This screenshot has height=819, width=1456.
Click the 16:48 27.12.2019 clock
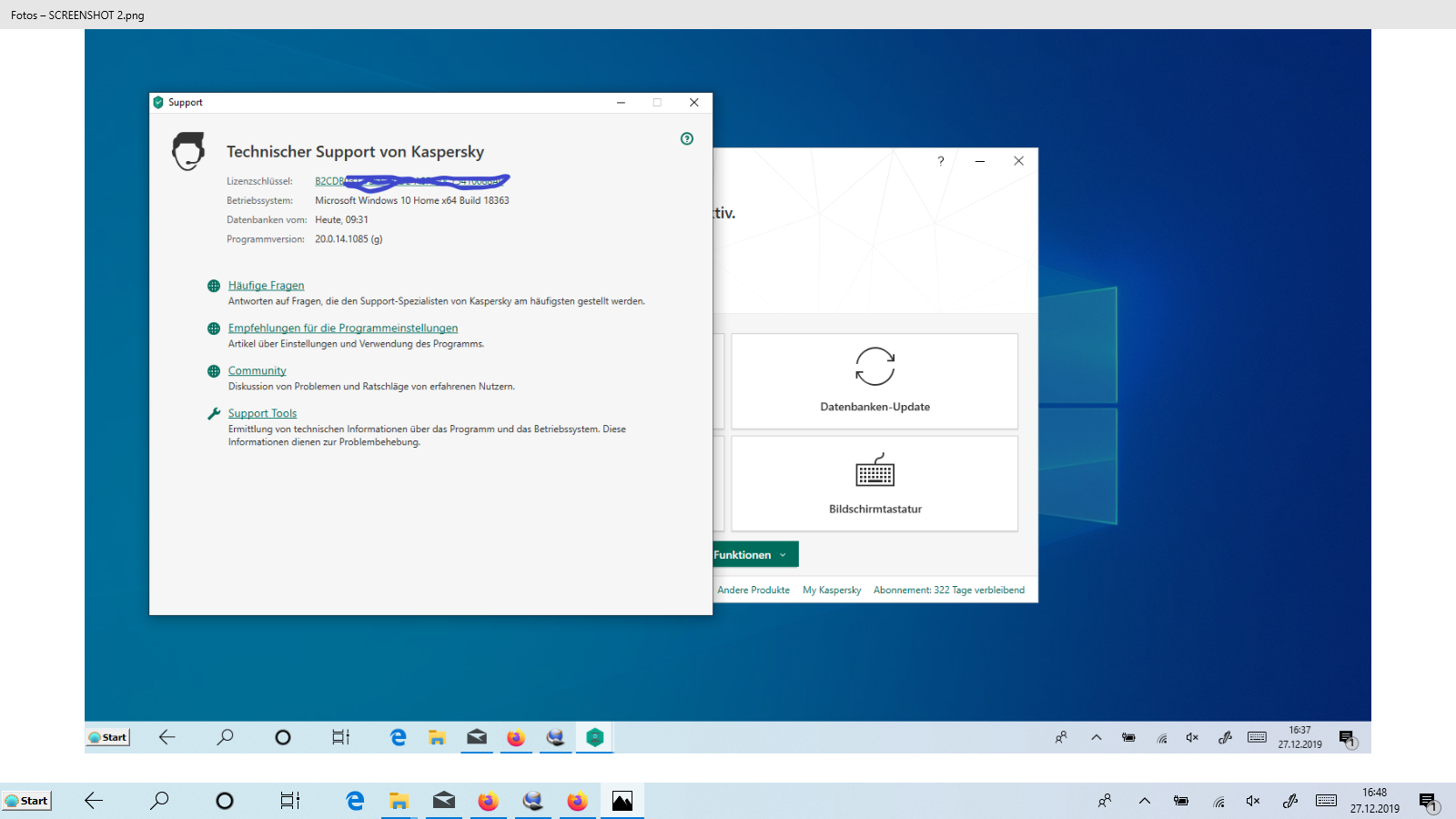[1375, 801]
